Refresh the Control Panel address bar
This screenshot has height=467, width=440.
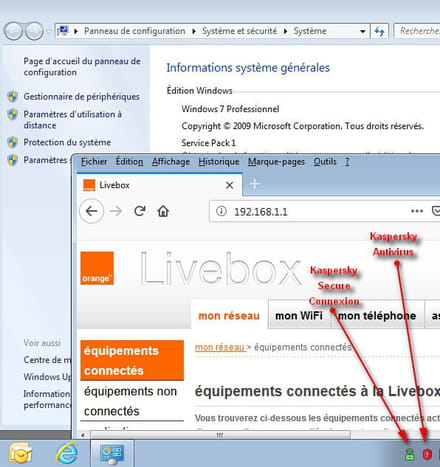(x=379, y=31)
